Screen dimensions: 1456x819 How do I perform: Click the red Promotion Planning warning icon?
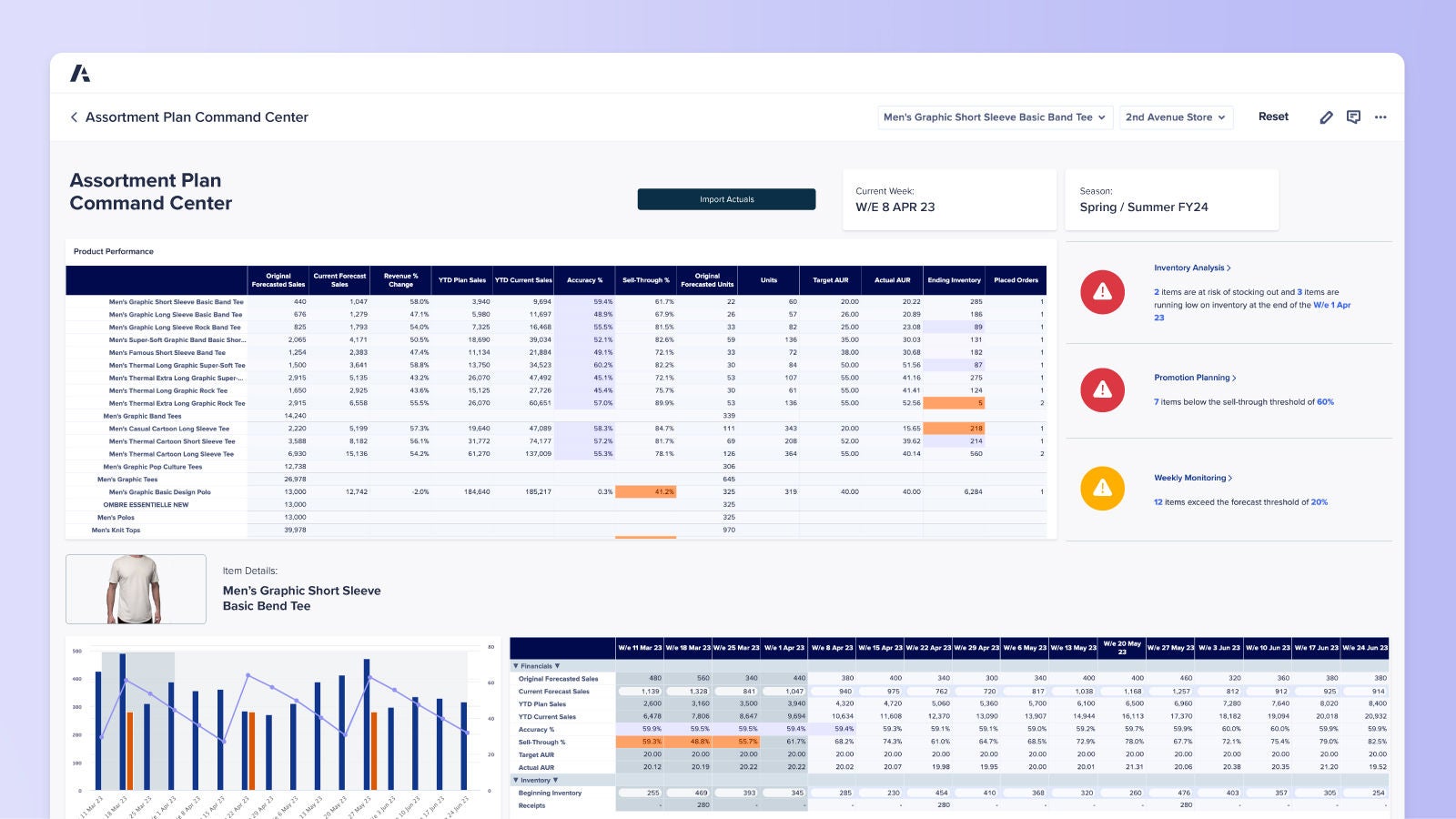click(x=1102, y=389)
